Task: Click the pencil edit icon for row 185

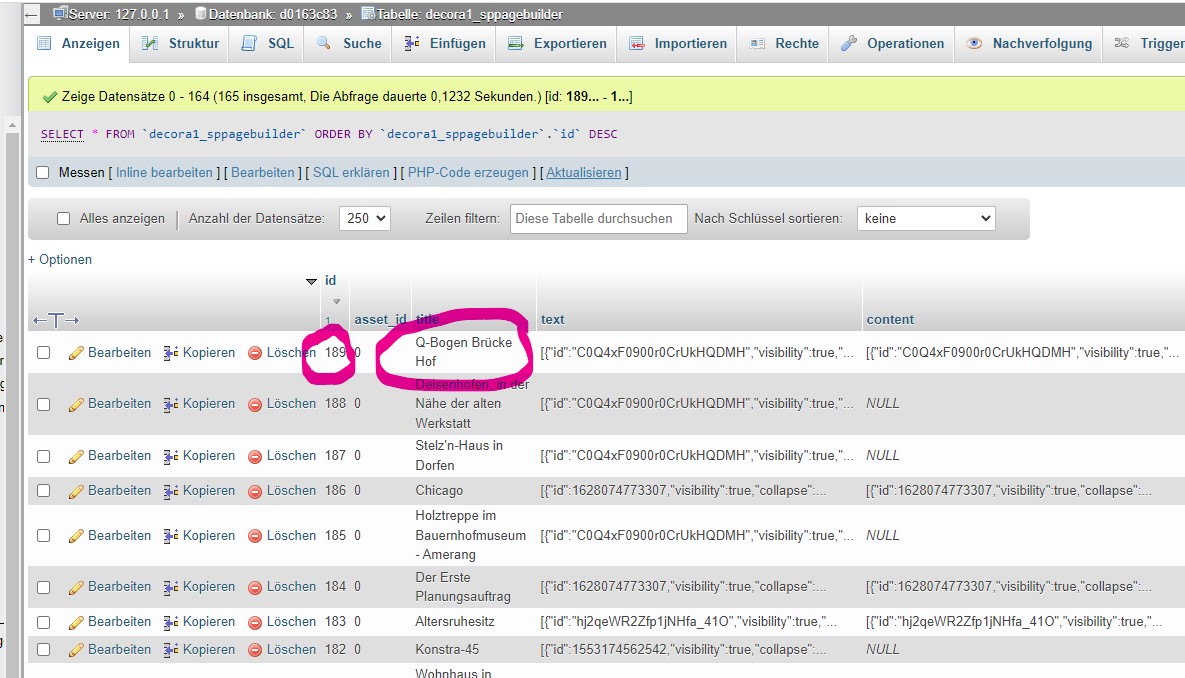Action: click(76, 536)
